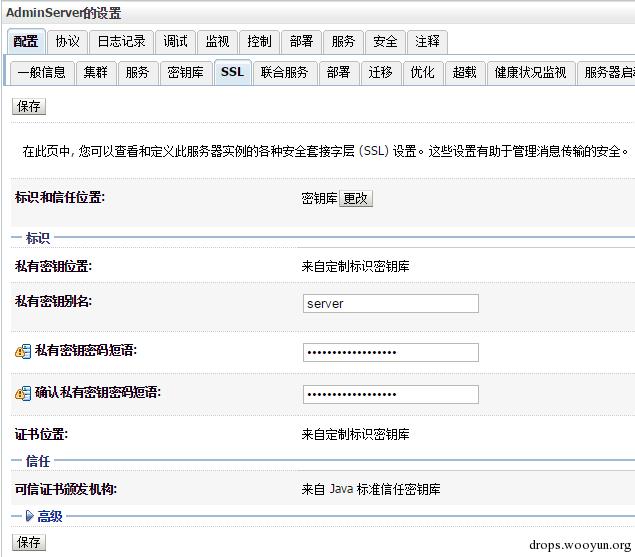Viewport: 635px width, 557px height.
Task: Open the top-row 服务 tab
Action: coord(343,41)
